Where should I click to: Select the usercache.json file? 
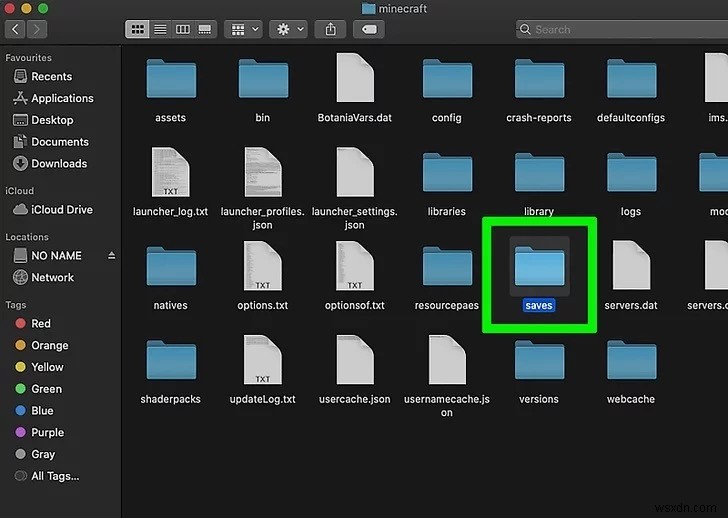tap(355, 360)
